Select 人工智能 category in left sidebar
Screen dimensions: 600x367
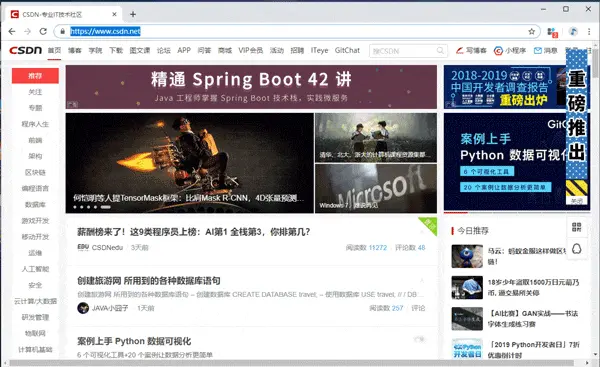35,269
